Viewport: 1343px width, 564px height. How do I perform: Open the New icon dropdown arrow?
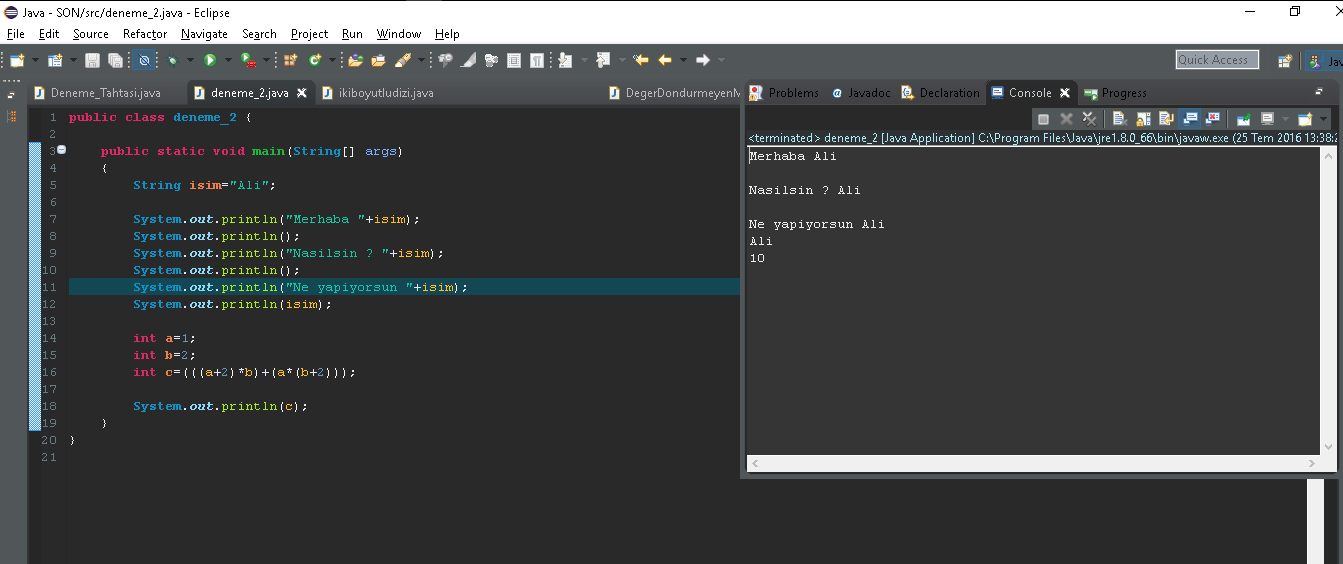point(36,60)
